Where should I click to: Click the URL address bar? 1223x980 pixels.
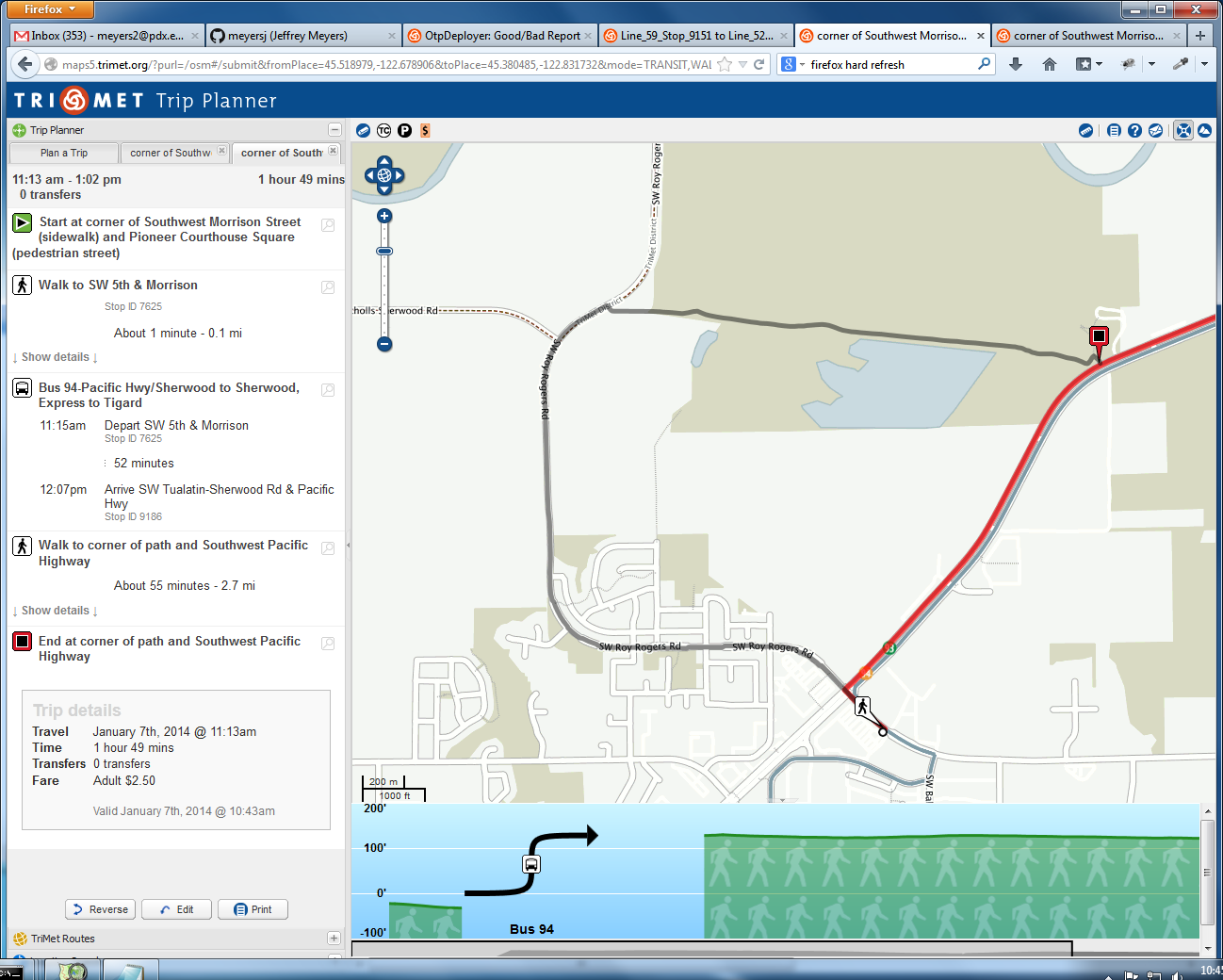(386, 64)
